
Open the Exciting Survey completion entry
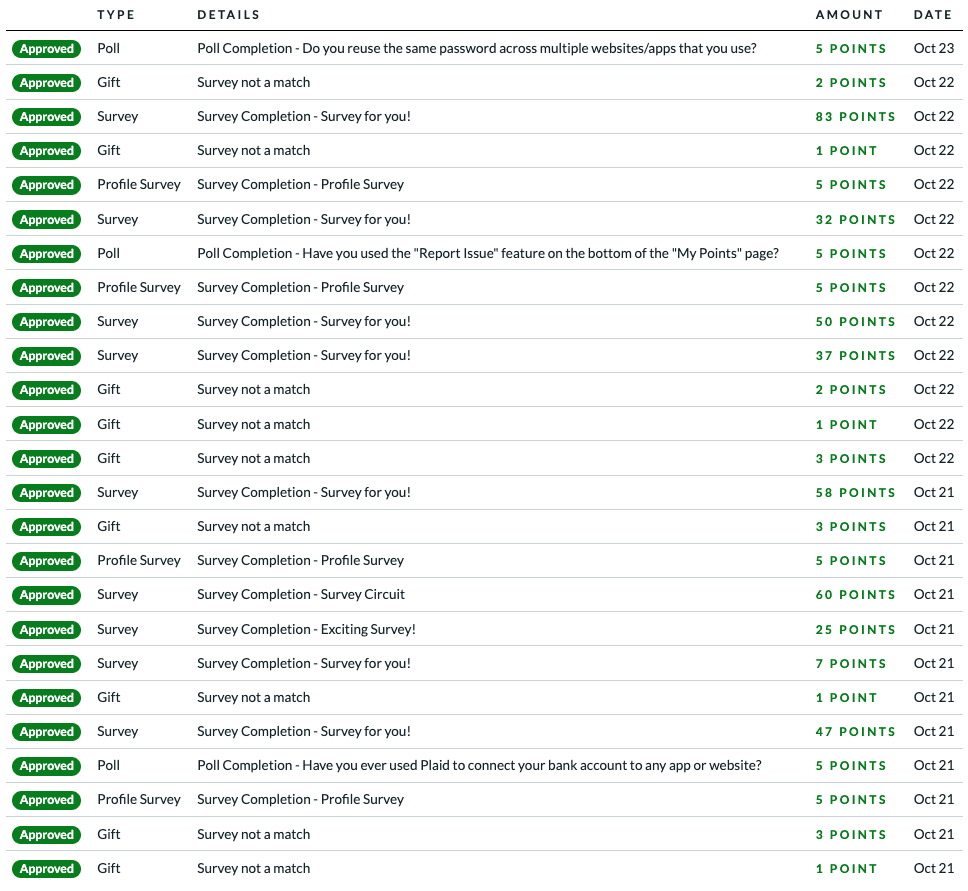pos(306,629)
